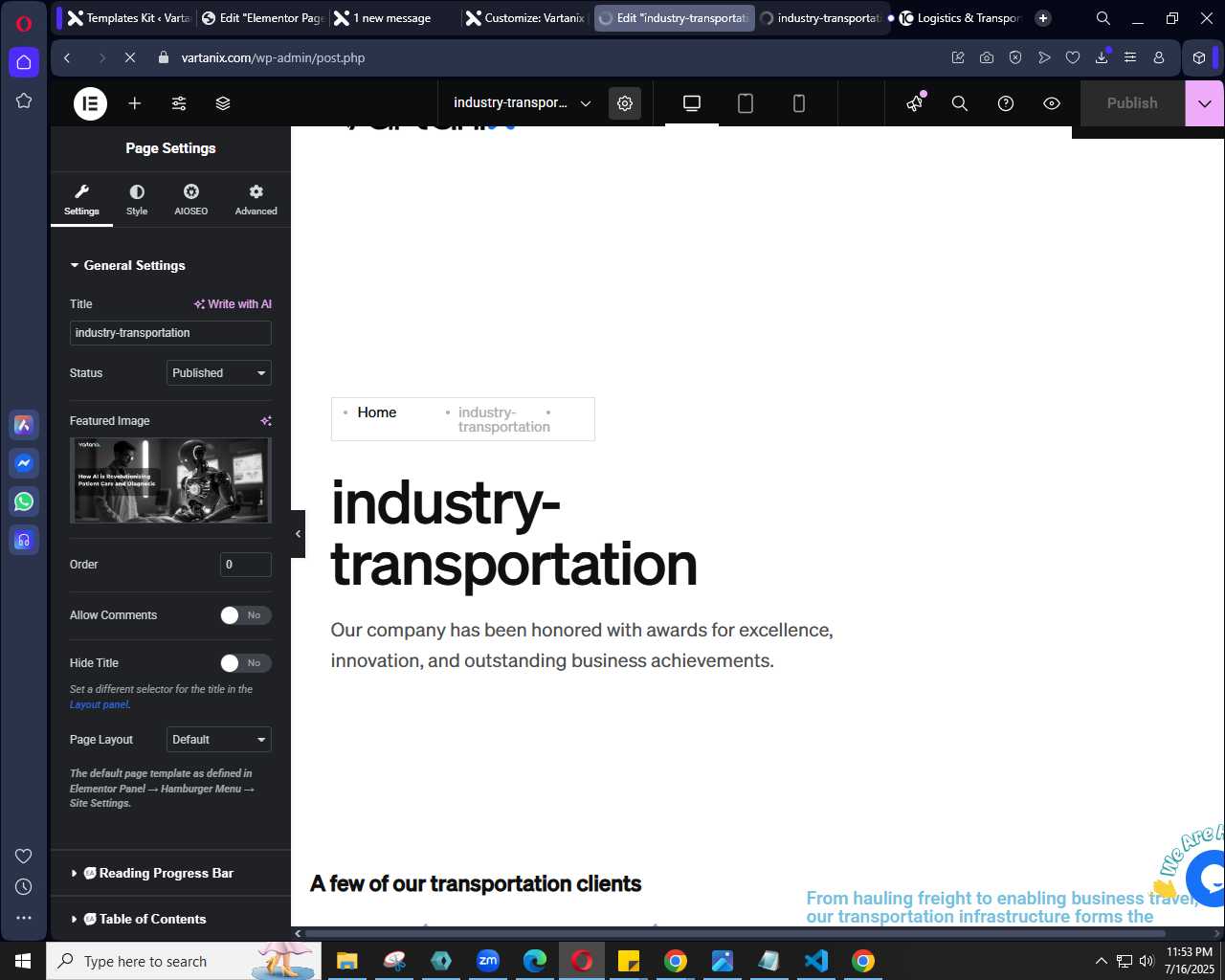Open the Layout panel link
The width and height of the screenshot is (1225, 980).
pyautogui.click(x=100, y=704)
